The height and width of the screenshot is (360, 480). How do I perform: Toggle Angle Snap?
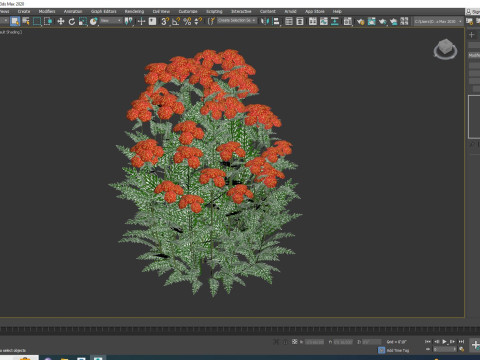pyautogui.click(x=176, y=21)
